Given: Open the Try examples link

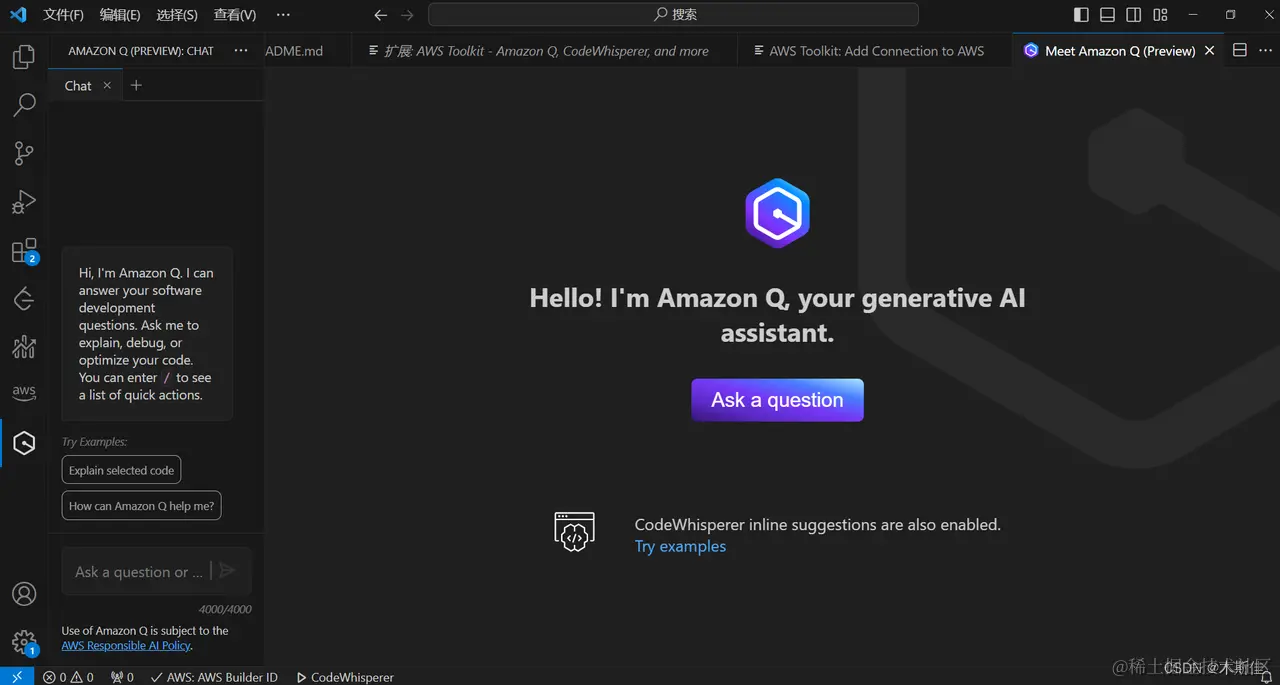Looking at the screenshot, I should [x=680, y=546].
